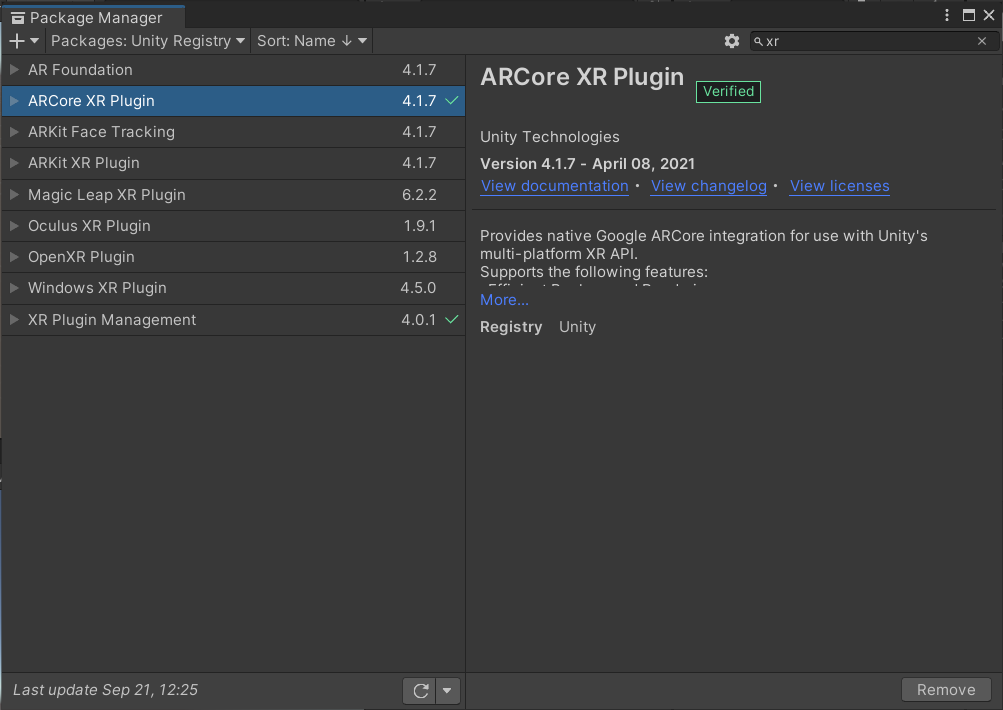Expand the XR Plugin Management row
The height and width of the screenshot is (710, 1003).
pos(14,319)
